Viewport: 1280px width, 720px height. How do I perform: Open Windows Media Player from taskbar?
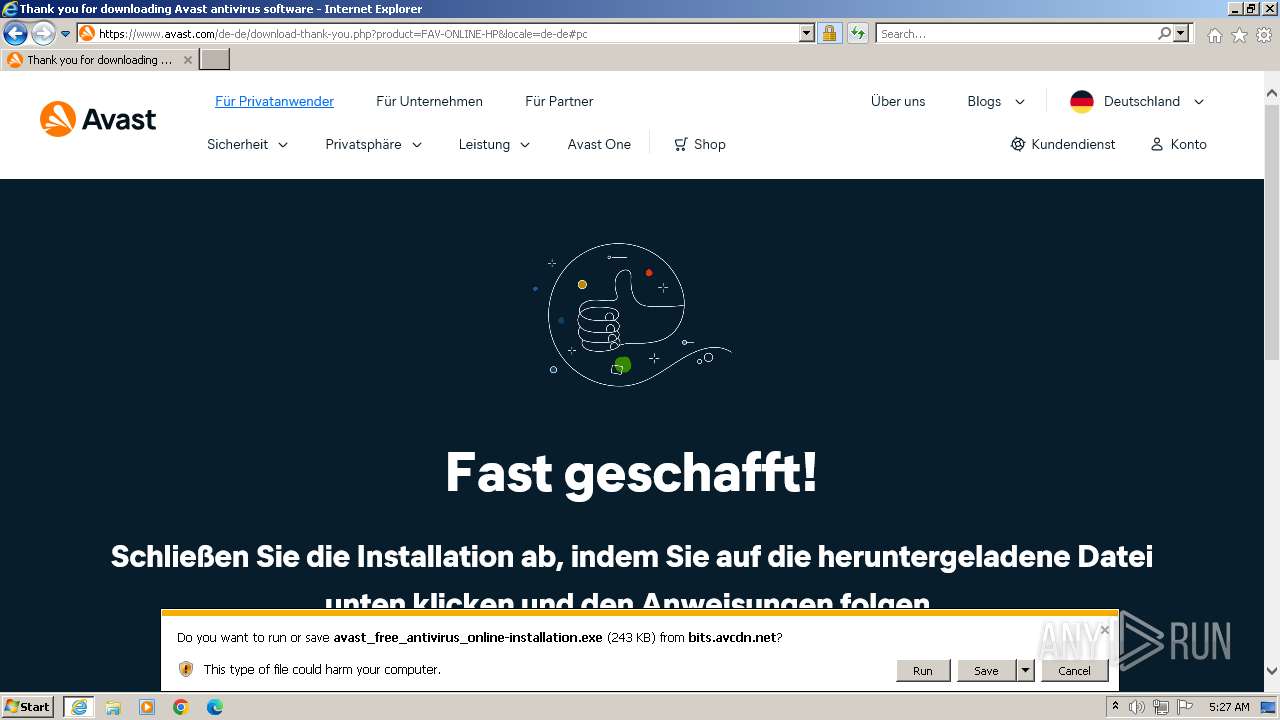coord(147,707)
